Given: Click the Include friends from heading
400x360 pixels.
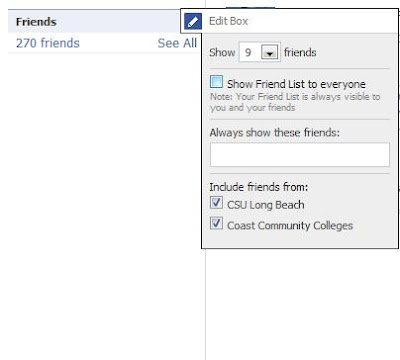Looking at the screenshot, I should (259, 187).
